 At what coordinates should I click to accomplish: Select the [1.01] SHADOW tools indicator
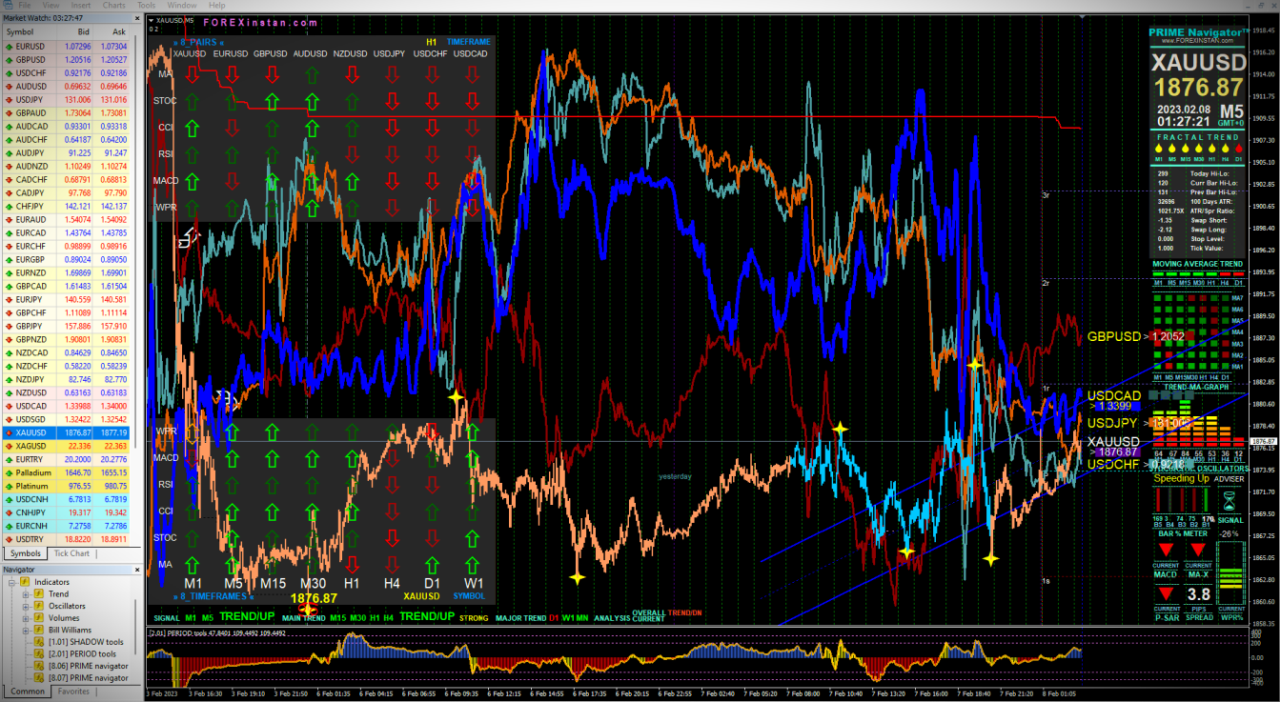tap(84, 642)
